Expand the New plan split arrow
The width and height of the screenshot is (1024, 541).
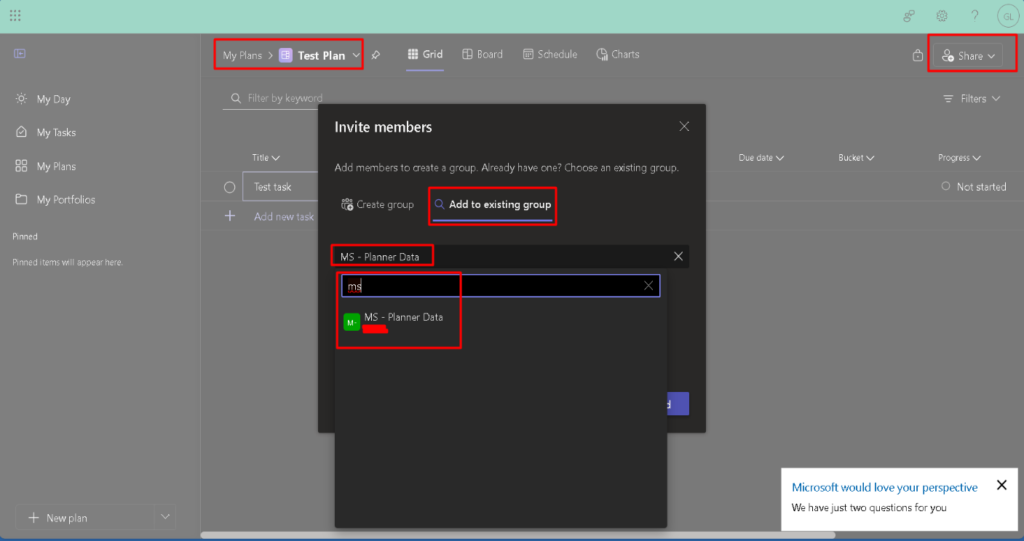point(165,517)
